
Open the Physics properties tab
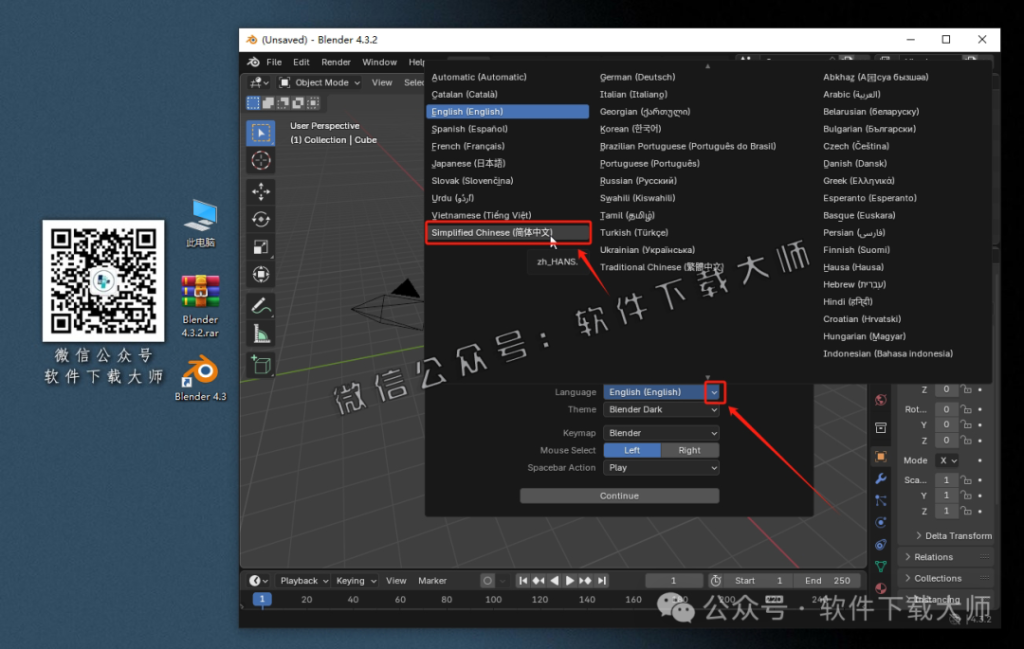pyautogui.click(x=880, y=522)
